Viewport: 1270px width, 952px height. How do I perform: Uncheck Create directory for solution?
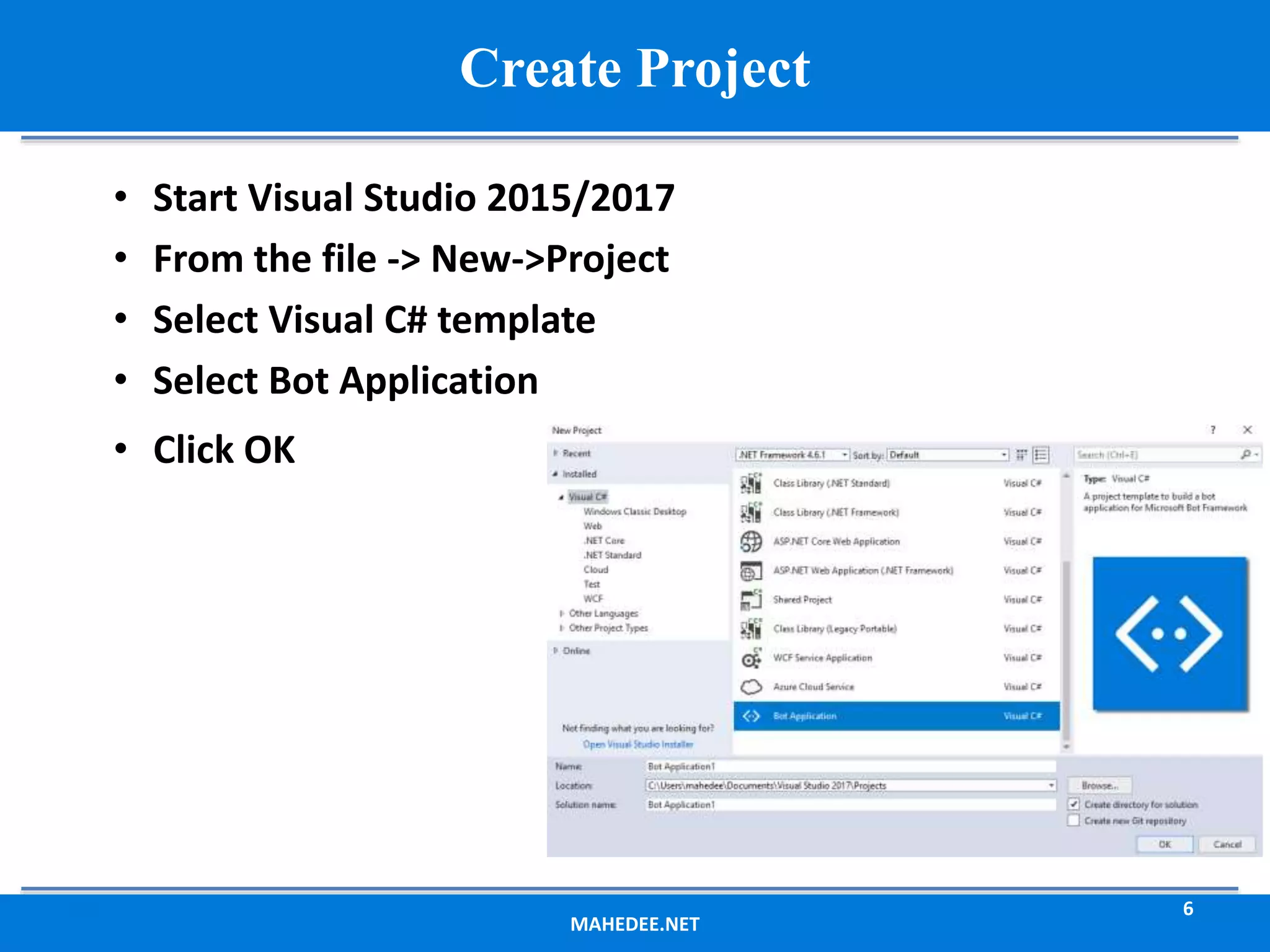pyautogui.click(x=1074, y=804)
